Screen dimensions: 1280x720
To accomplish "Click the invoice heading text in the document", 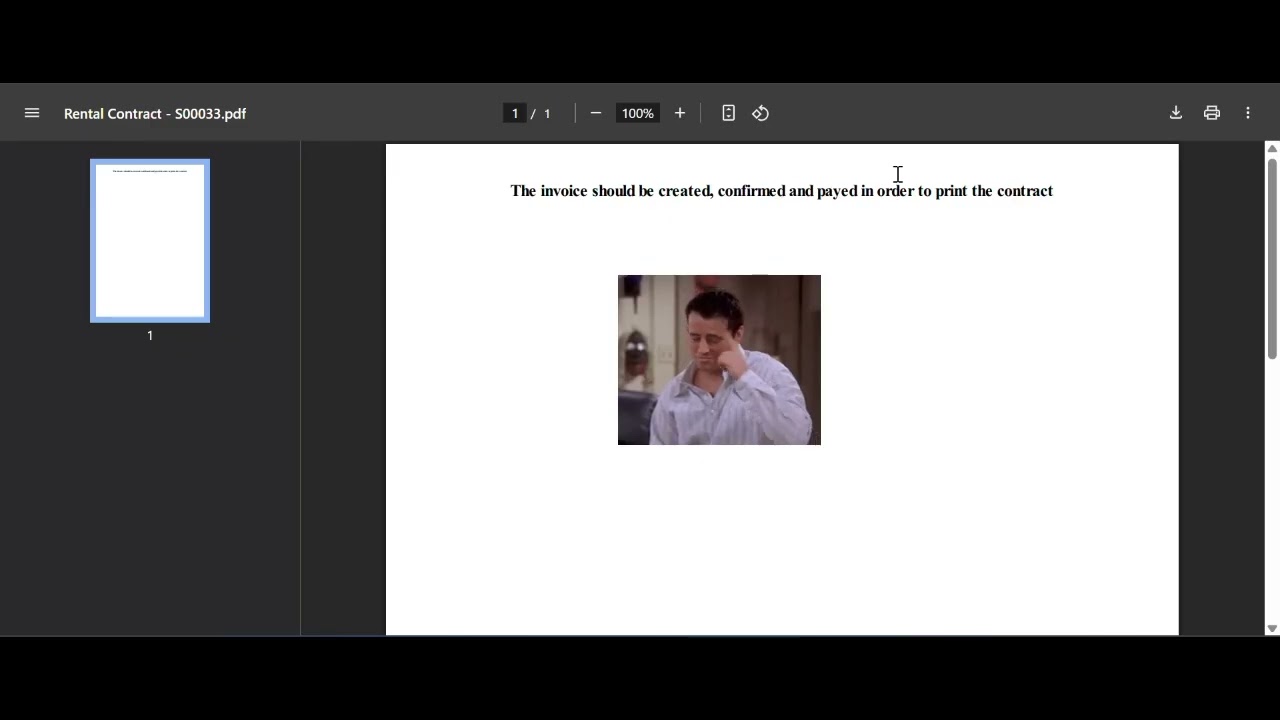I will (782, 191).
